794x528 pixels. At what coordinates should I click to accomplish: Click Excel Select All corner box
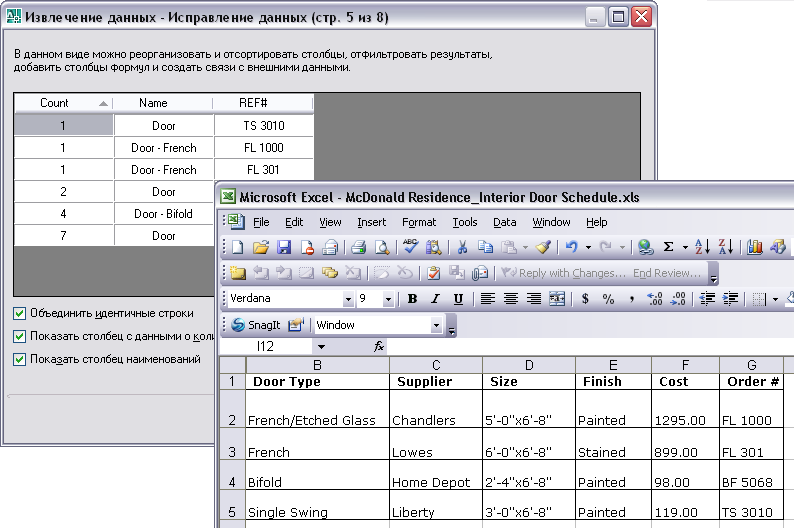click(232, 365)
